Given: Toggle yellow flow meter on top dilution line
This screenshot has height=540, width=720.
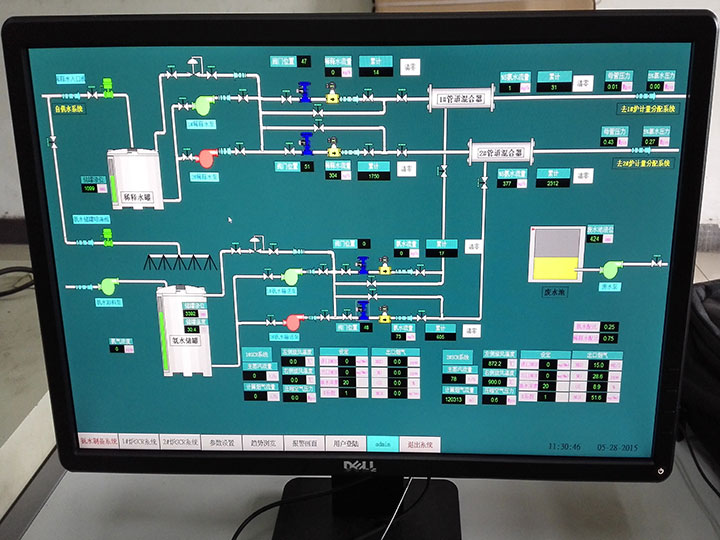Looking at the screenshot, I should tap(332, 96).
